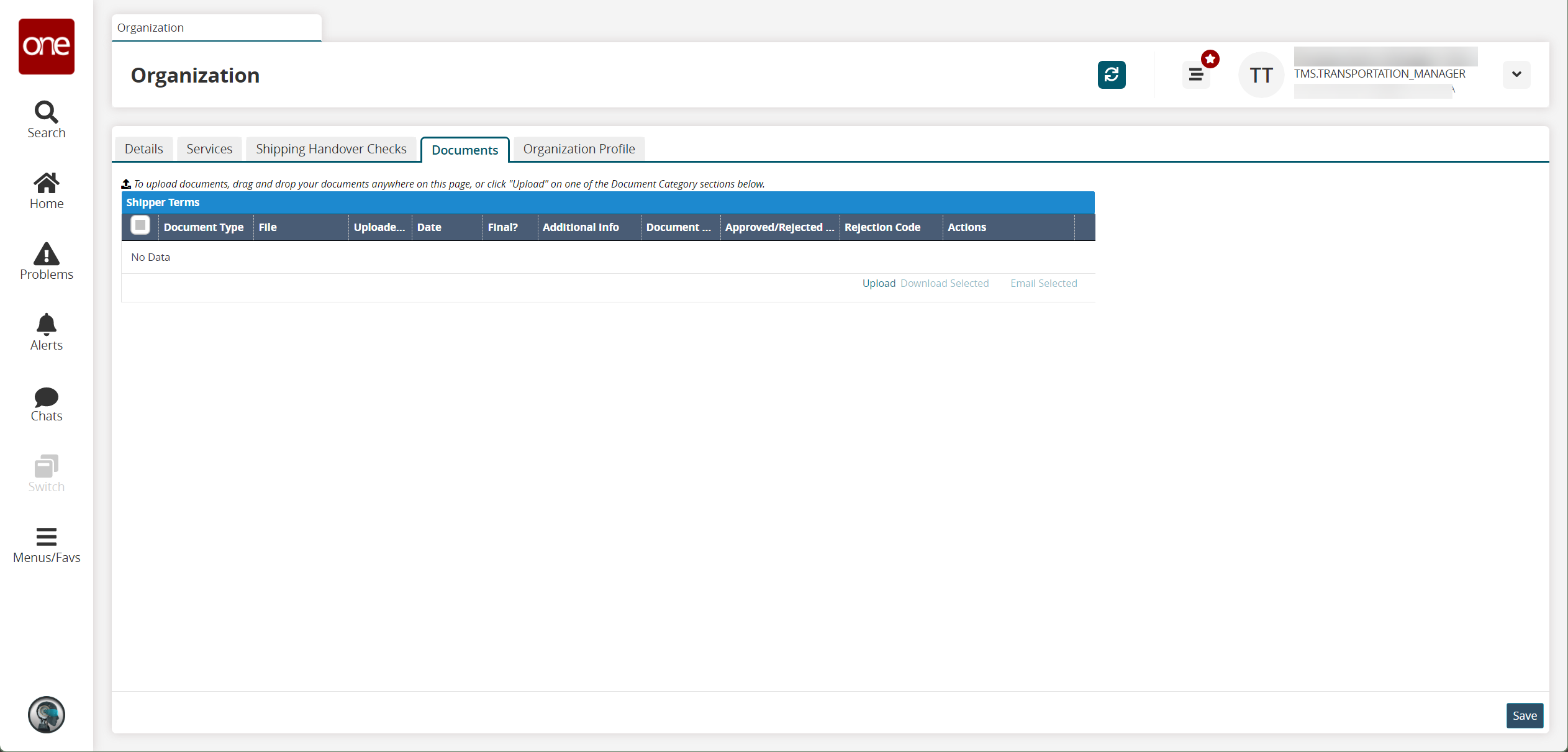Click the Upload link
Viewport: 1568px width, 752px height.
coord(879,283)
